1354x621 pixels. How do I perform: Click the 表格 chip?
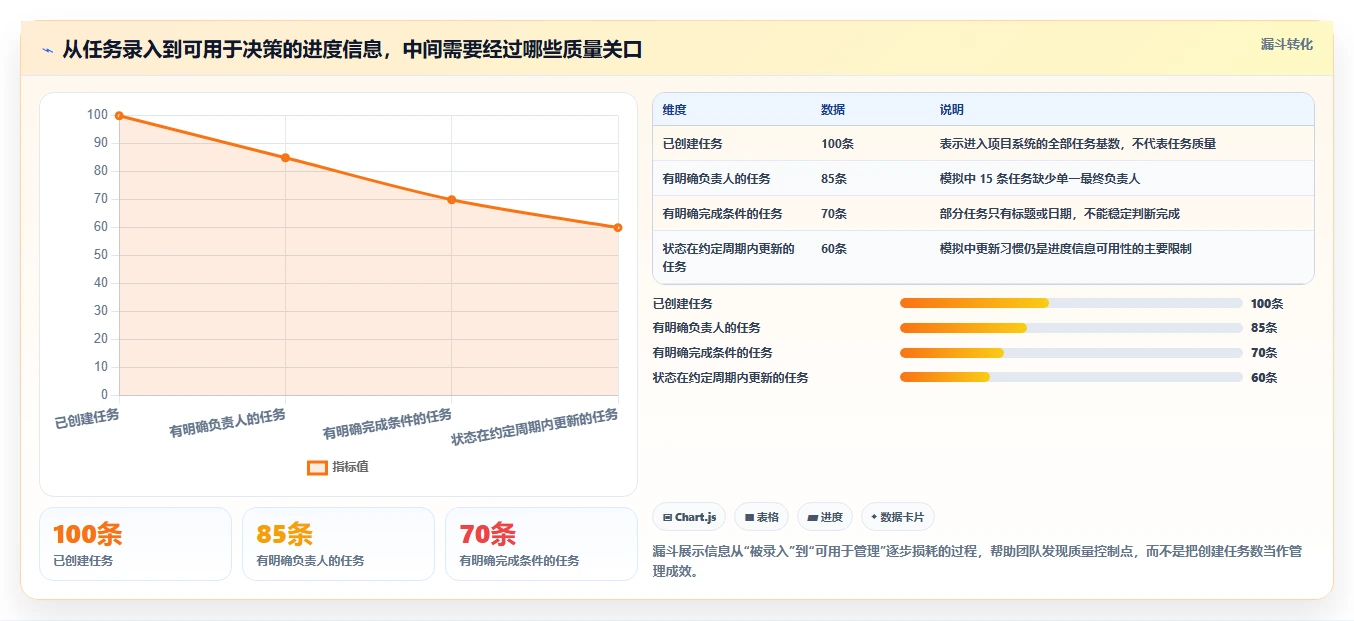761,517
